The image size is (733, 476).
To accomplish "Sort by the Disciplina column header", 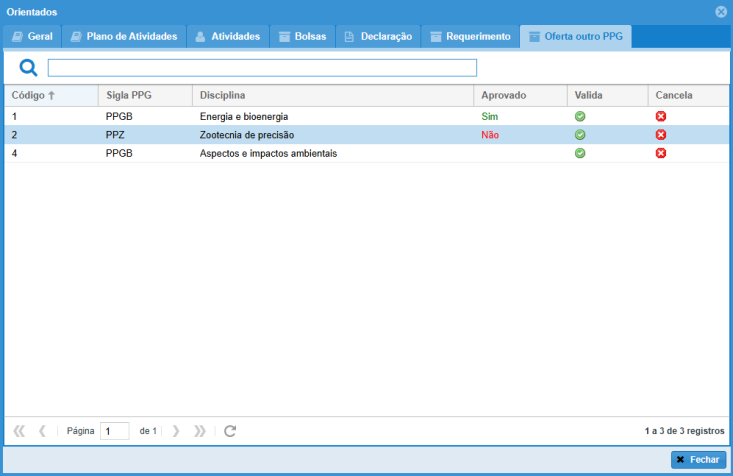I will coord(222,95).
